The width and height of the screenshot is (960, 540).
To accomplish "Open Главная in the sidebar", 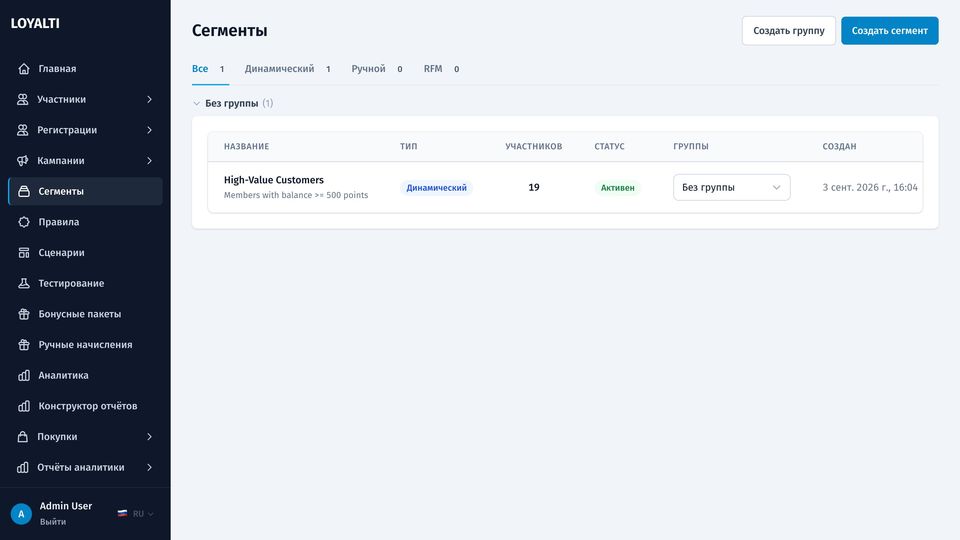I will coord(85,69).
